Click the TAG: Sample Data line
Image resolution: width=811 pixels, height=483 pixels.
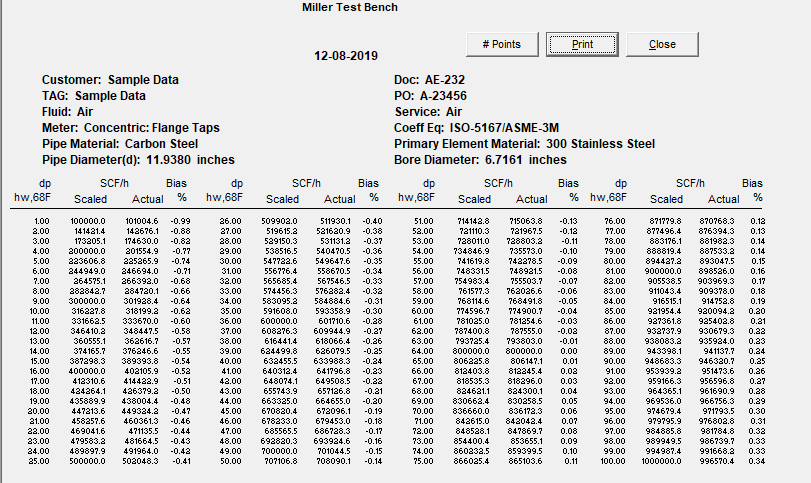pyautogui.click(x=100, y=96)
